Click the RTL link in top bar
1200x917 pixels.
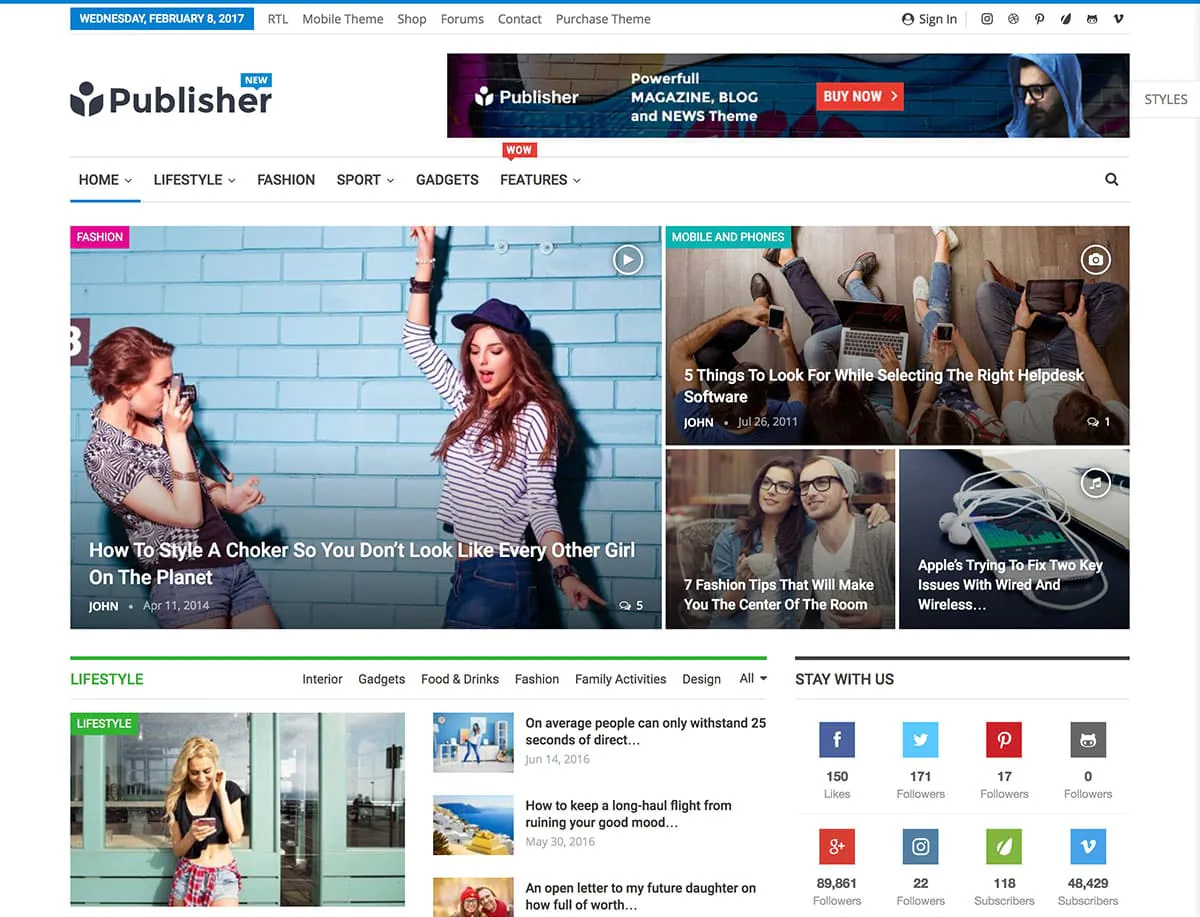pos(278,19)
